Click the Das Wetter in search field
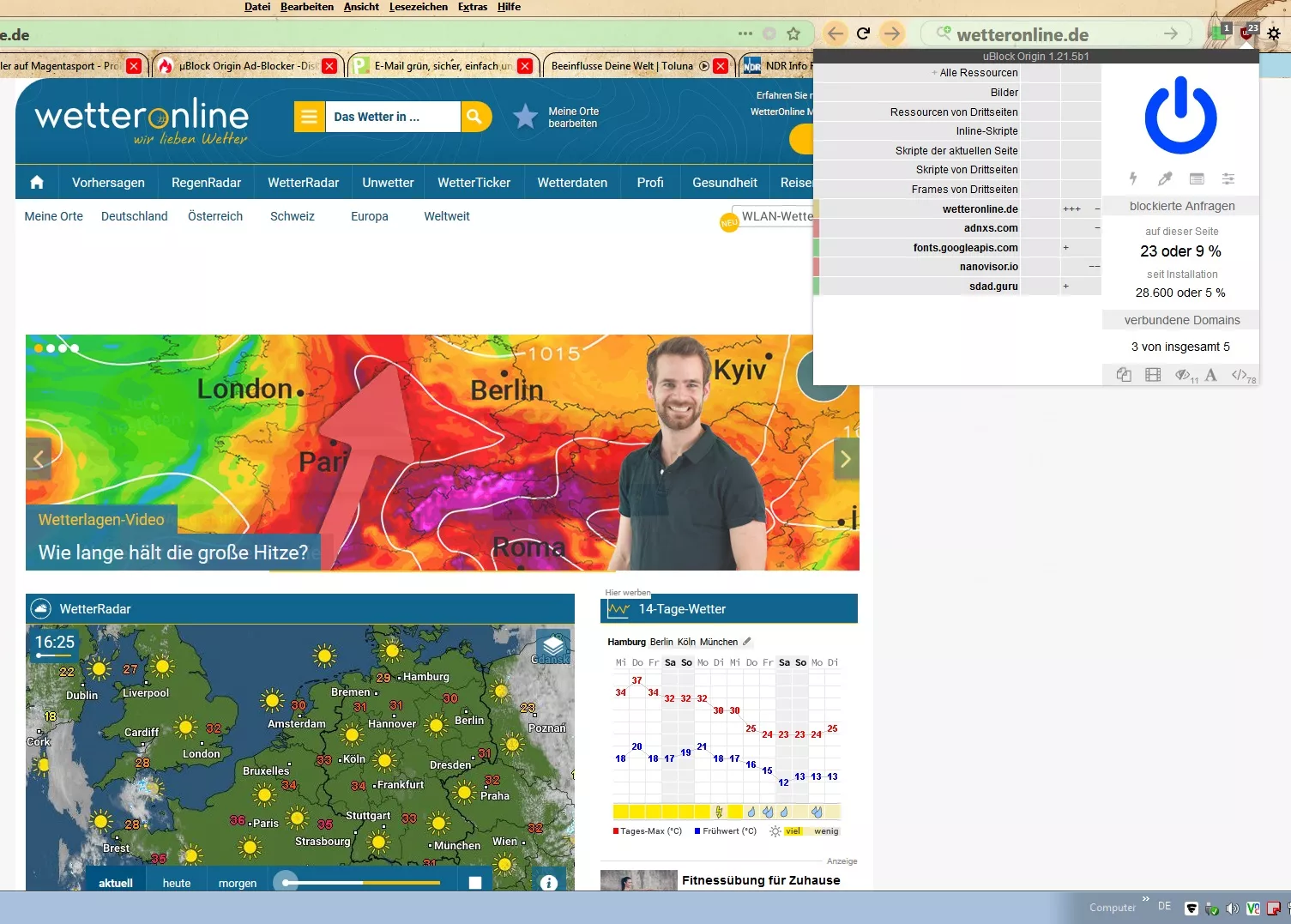 click(x=392, y=117)
